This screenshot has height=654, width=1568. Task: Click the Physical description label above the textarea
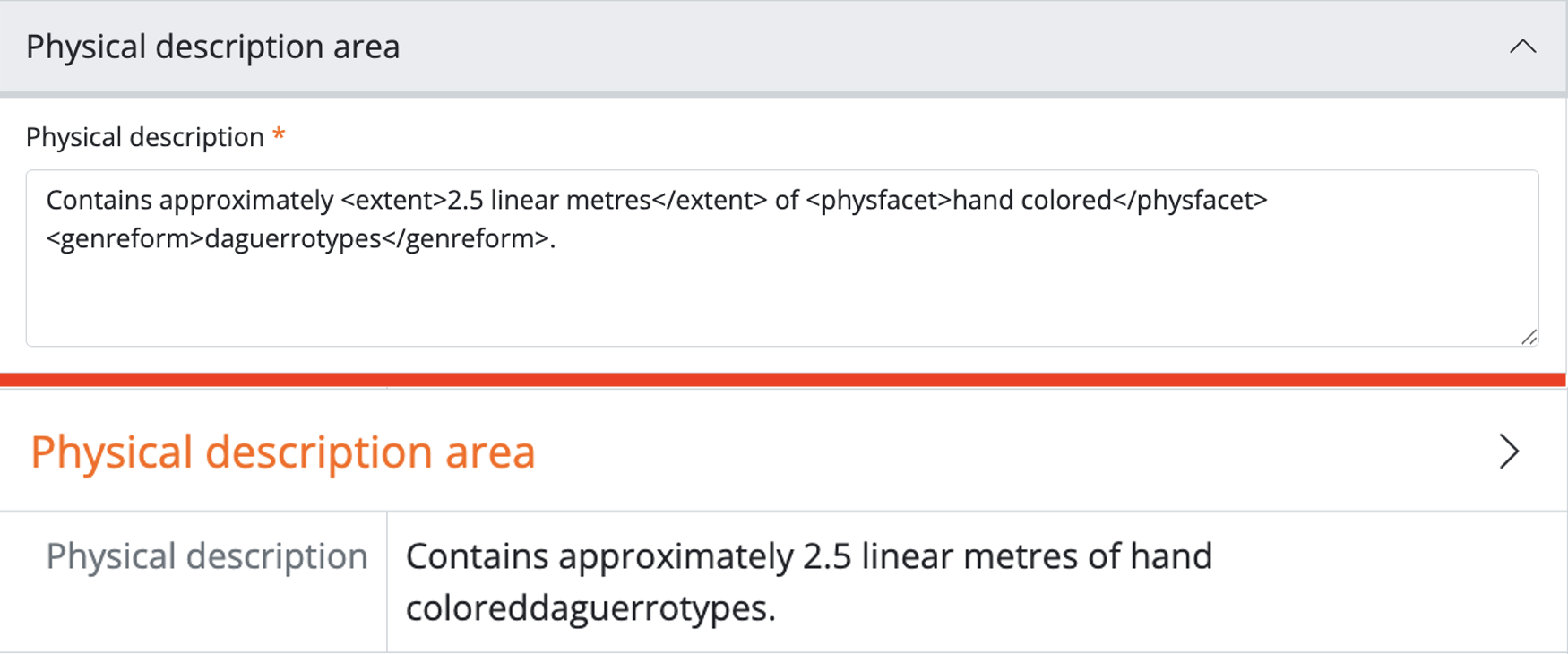[x=144, y=137]
